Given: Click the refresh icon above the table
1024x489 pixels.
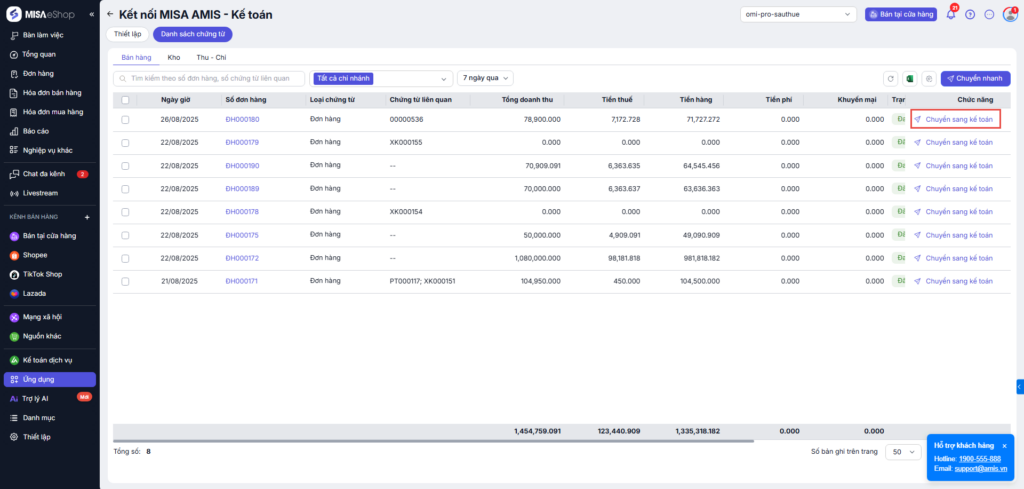Looking at the screenshot, I should [891, 78].
